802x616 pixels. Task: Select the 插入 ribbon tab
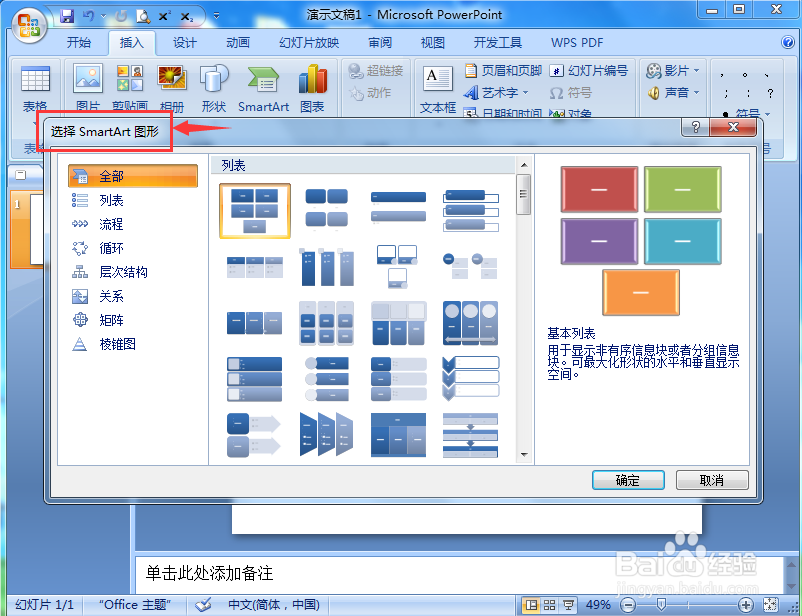pyautogui.click(x=132, y=43)
